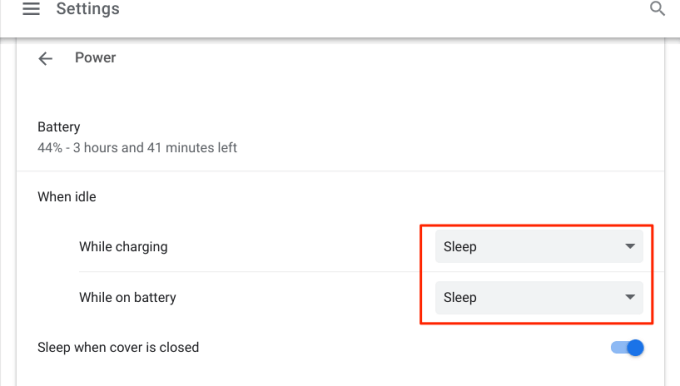Go back using the Power arrow

[x=45, y=58]
